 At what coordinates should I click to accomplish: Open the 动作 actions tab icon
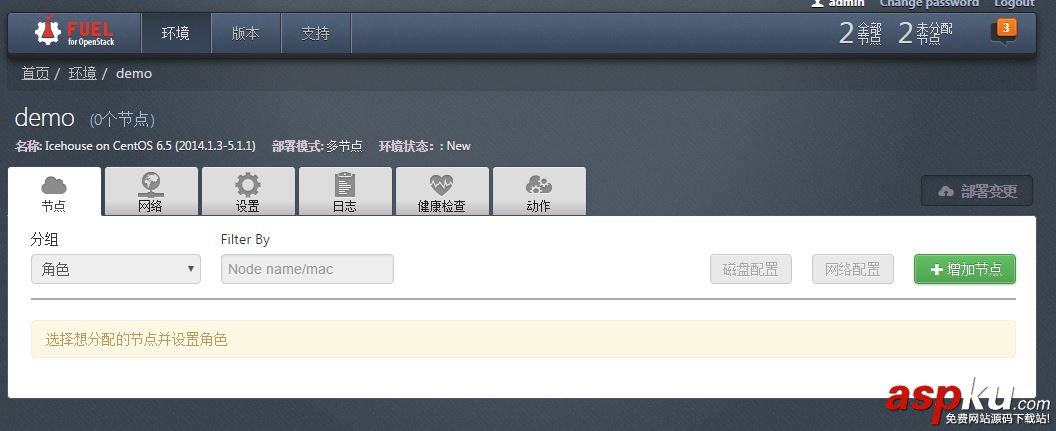click(x=538, y=185)
